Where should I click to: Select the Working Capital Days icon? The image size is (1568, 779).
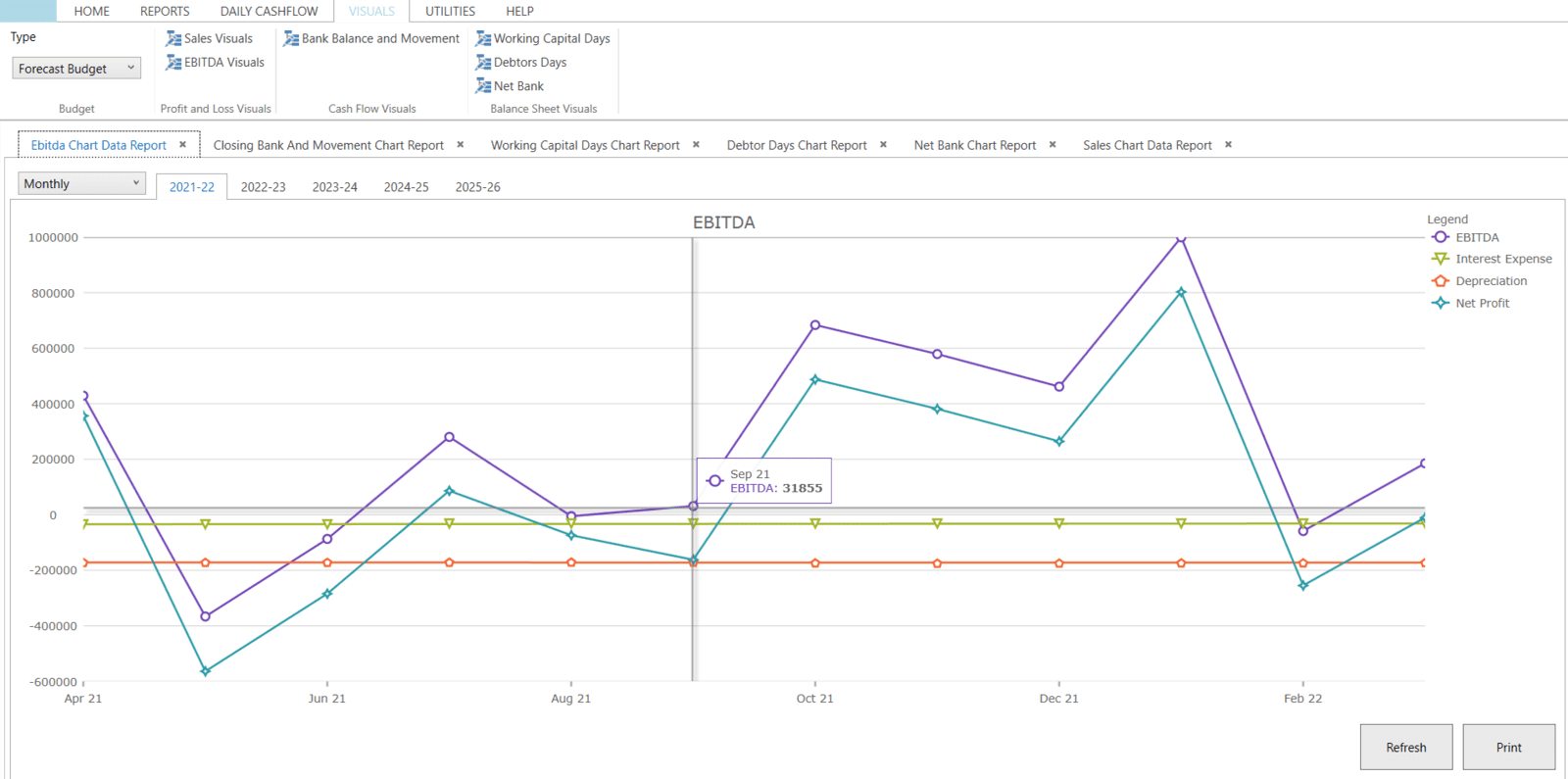pyautogui.click(x=483, y=39)
